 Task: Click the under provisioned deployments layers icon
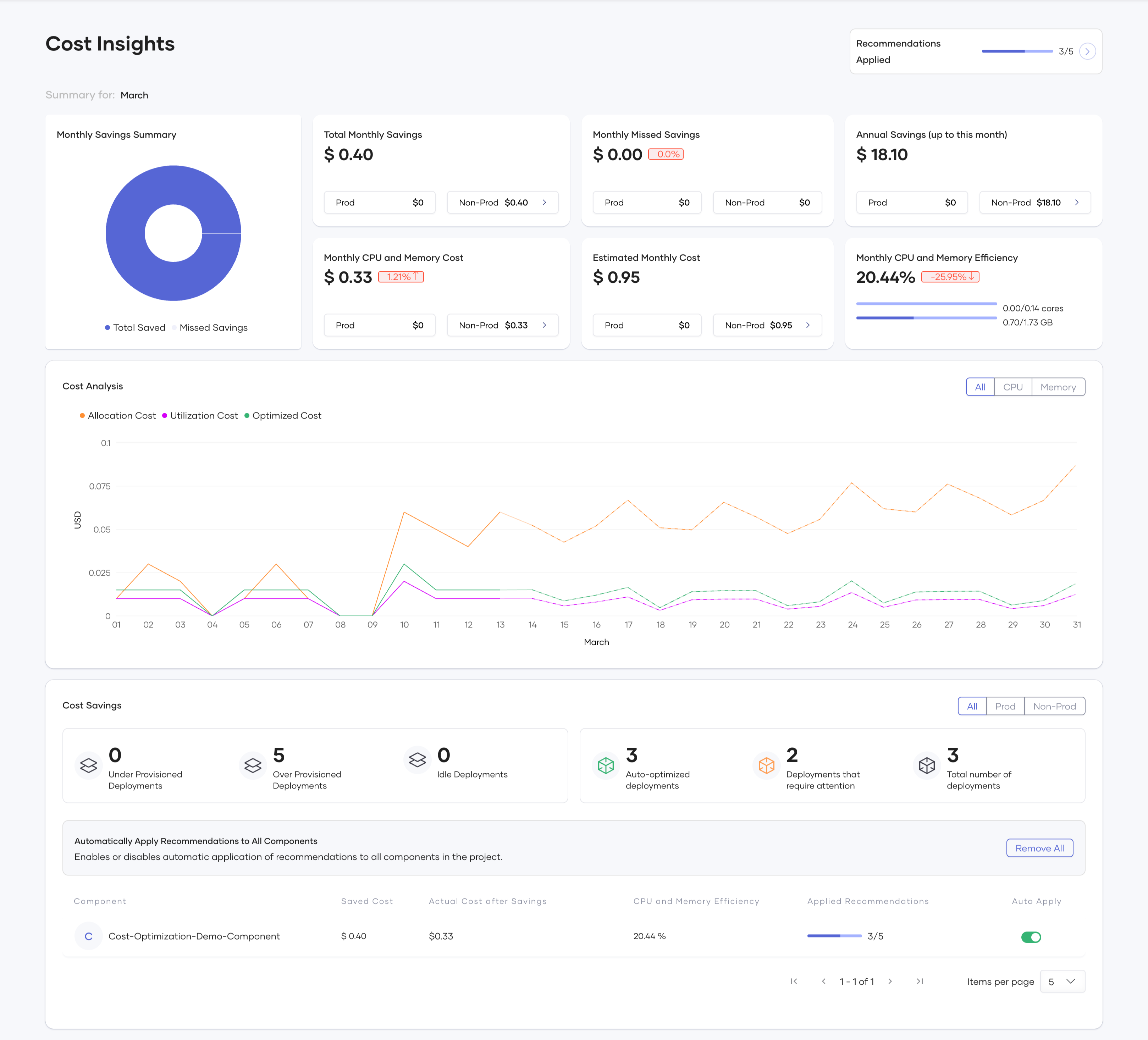click(88, 765)
